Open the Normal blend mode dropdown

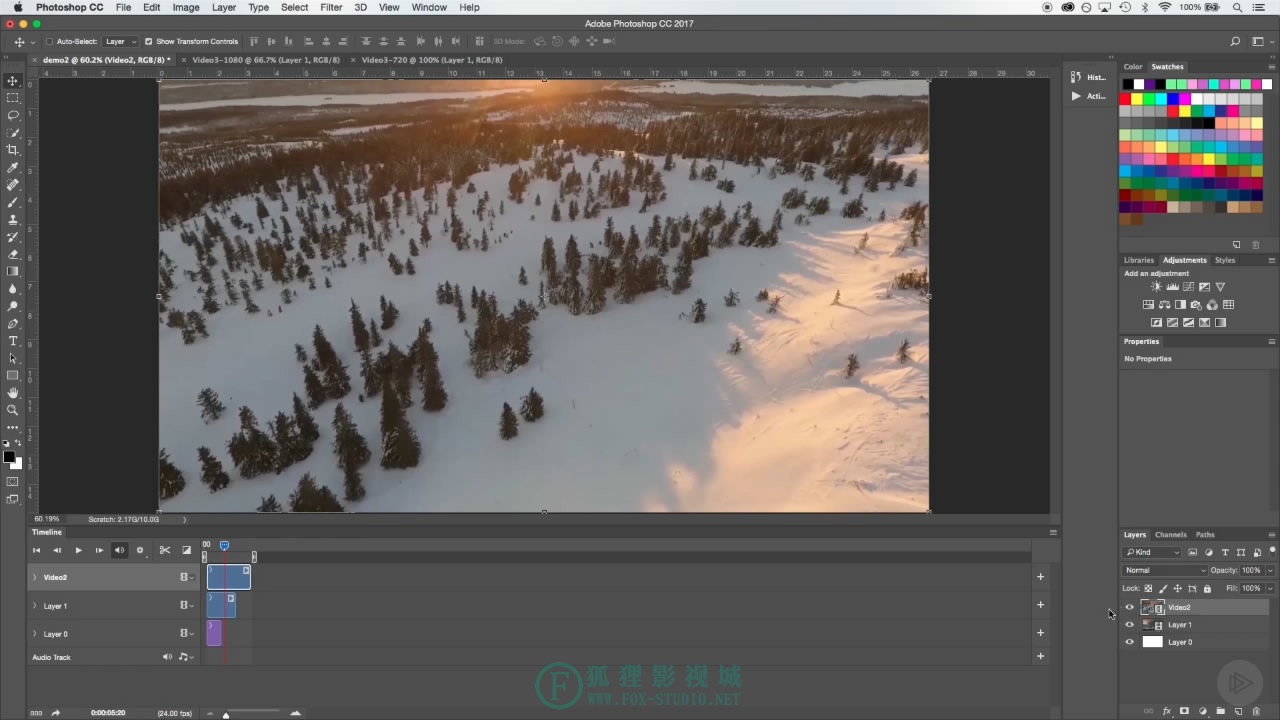click(1165, 570)
